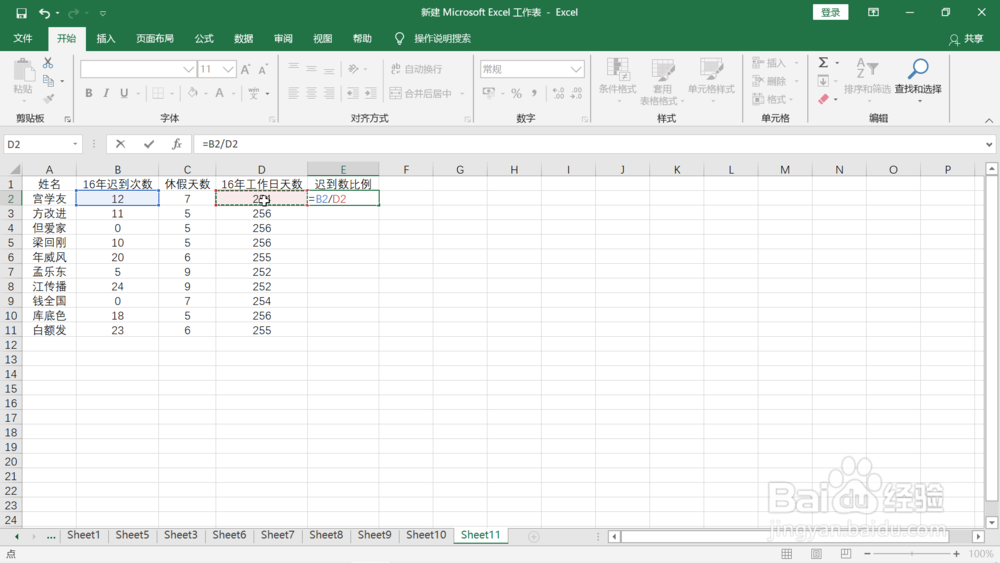This screenshot has height=563, width=1000.
Task: Collapse the ribbon with the chevron
Action: pyautogui.click(x=989, y=121)
